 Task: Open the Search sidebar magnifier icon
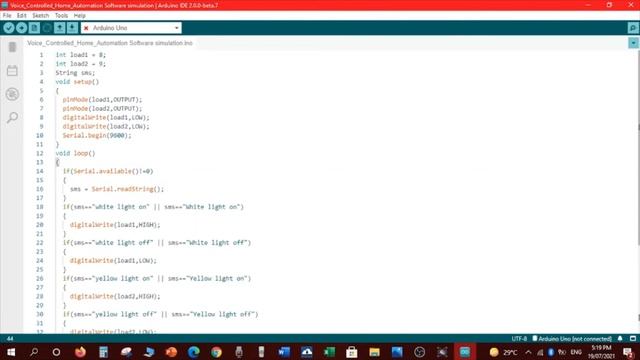pos(12,118)
